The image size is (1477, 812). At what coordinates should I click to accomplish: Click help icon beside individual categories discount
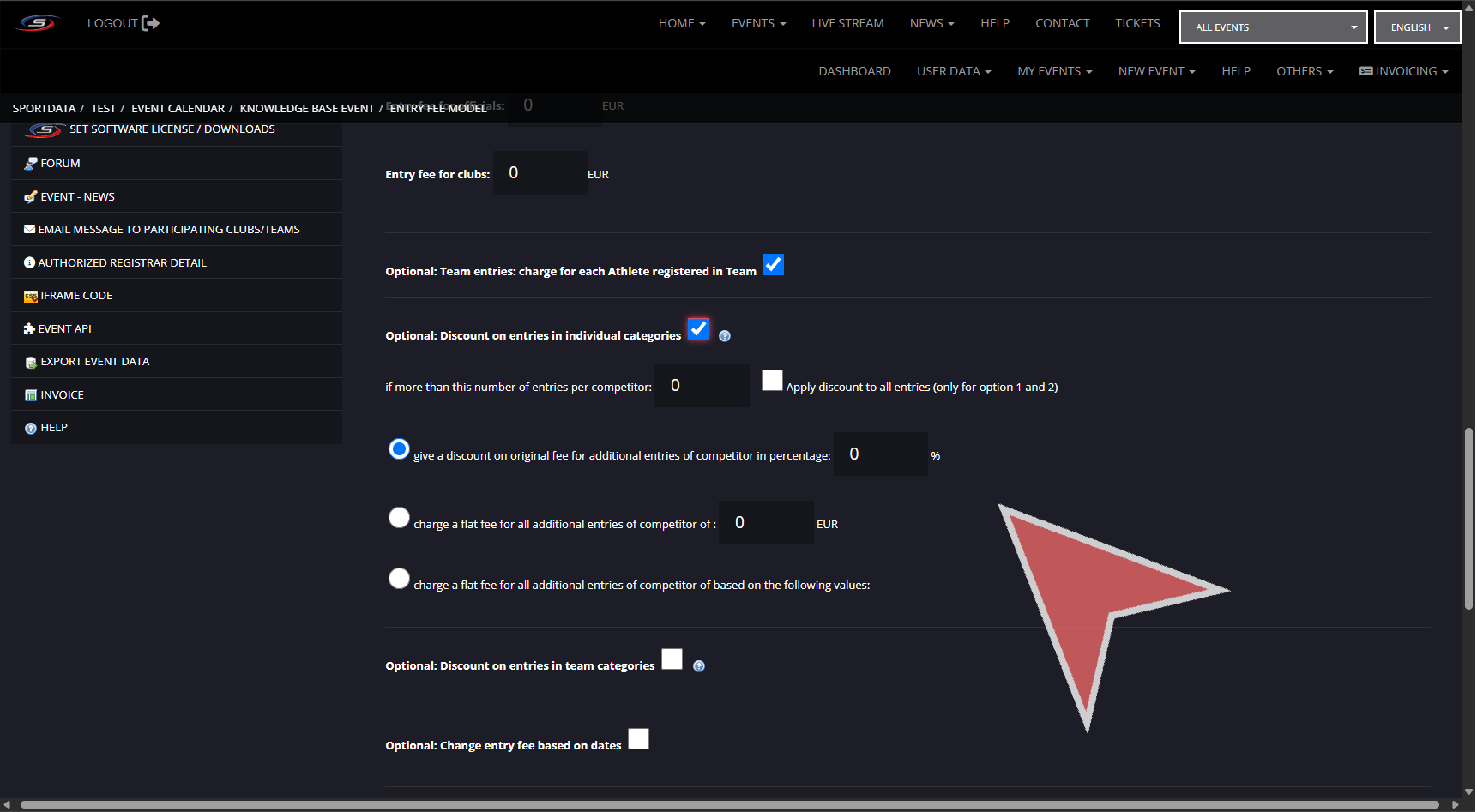[725, 336]
